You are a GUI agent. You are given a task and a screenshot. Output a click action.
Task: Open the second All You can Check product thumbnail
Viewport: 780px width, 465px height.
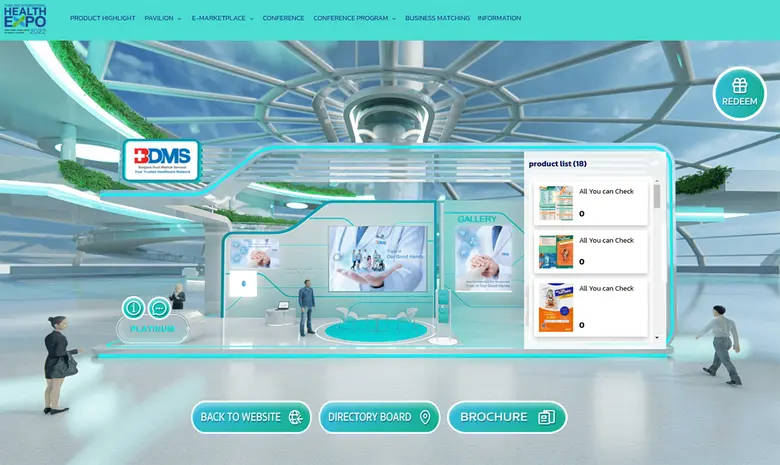point(556,252)
